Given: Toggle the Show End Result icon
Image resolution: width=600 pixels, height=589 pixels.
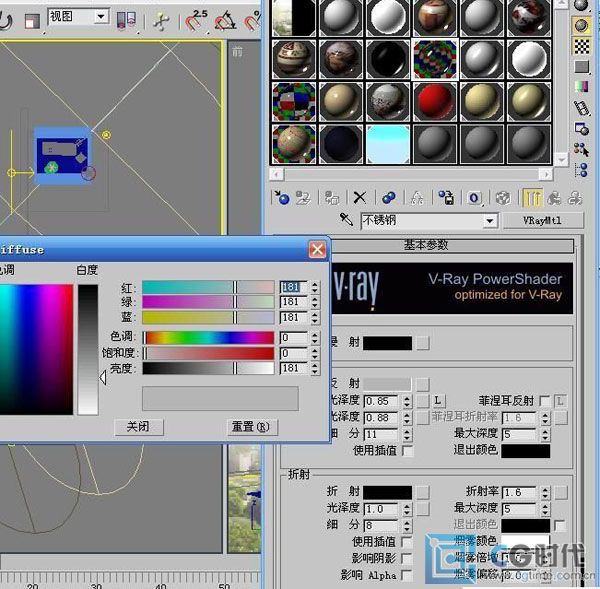Looking at the screenshot, I should point(533,198).
